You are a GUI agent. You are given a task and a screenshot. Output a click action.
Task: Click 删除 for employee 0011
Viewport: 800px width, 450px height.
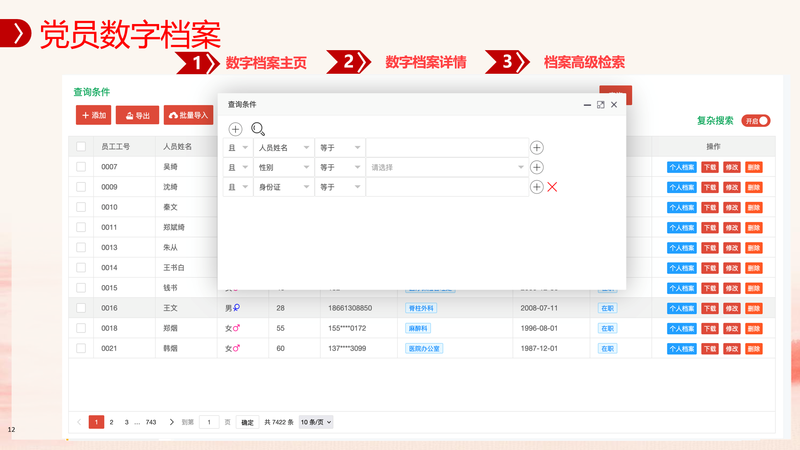754,228
